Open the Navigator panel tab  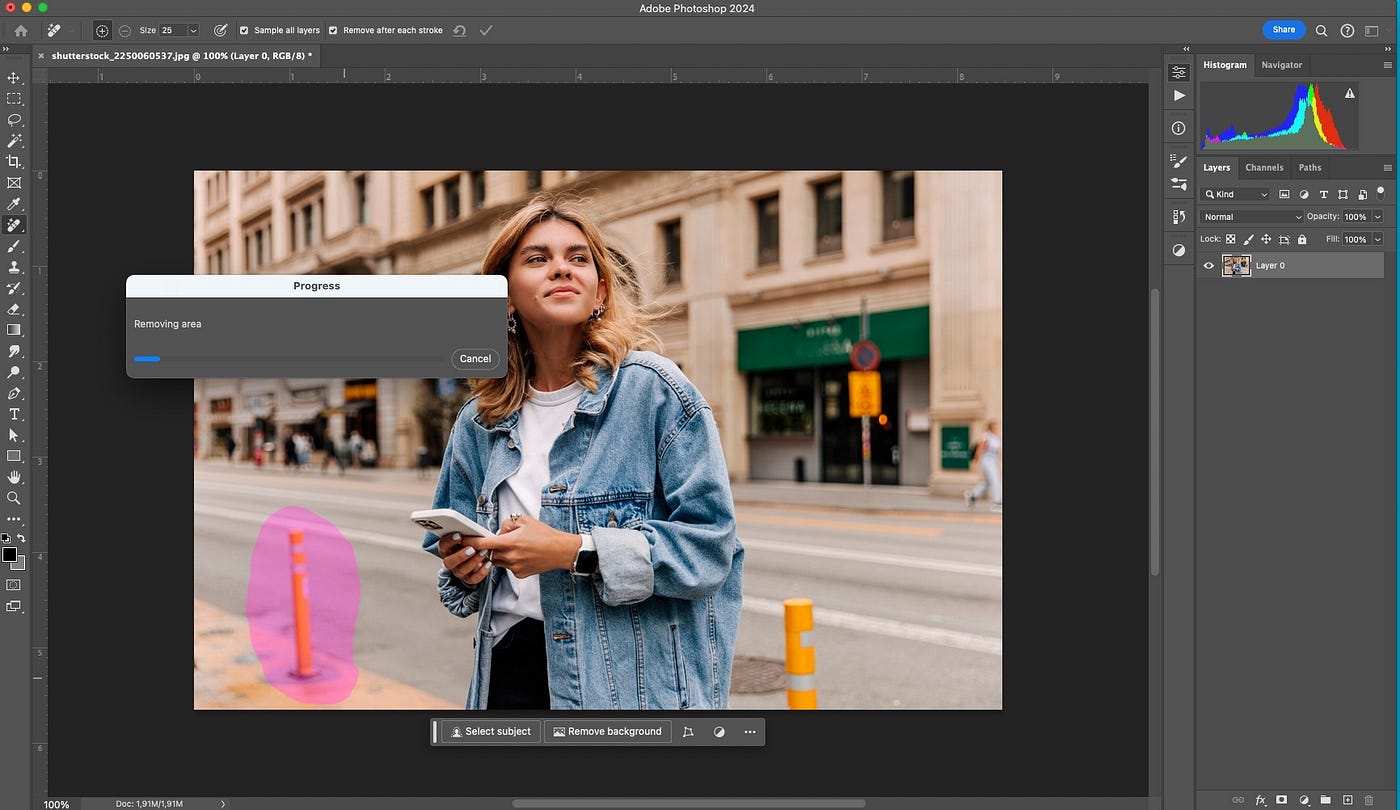click(1281, 65)
